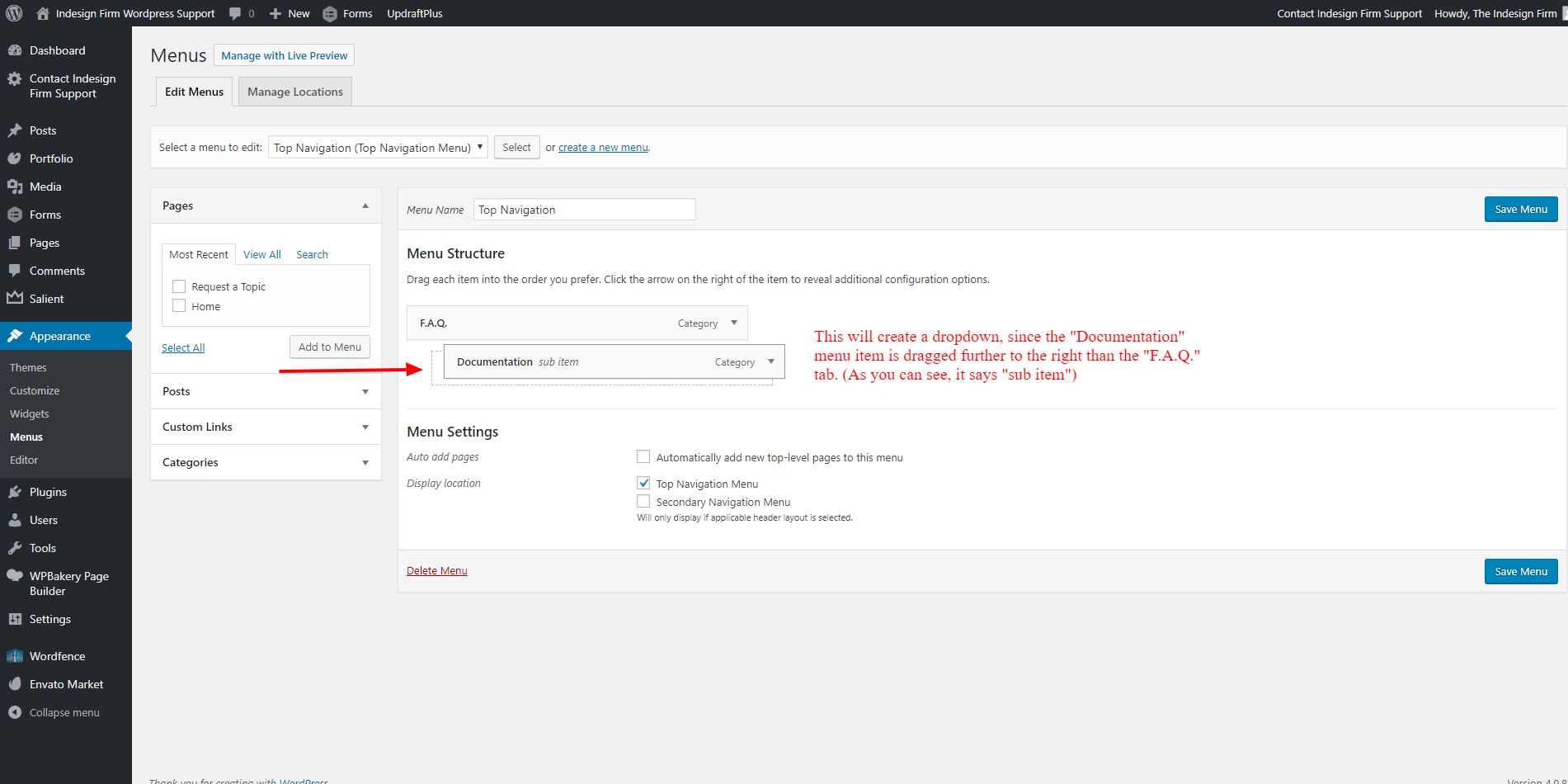Click the Menu Name text field
The image size is (1568, 784).
coord(584,210)
